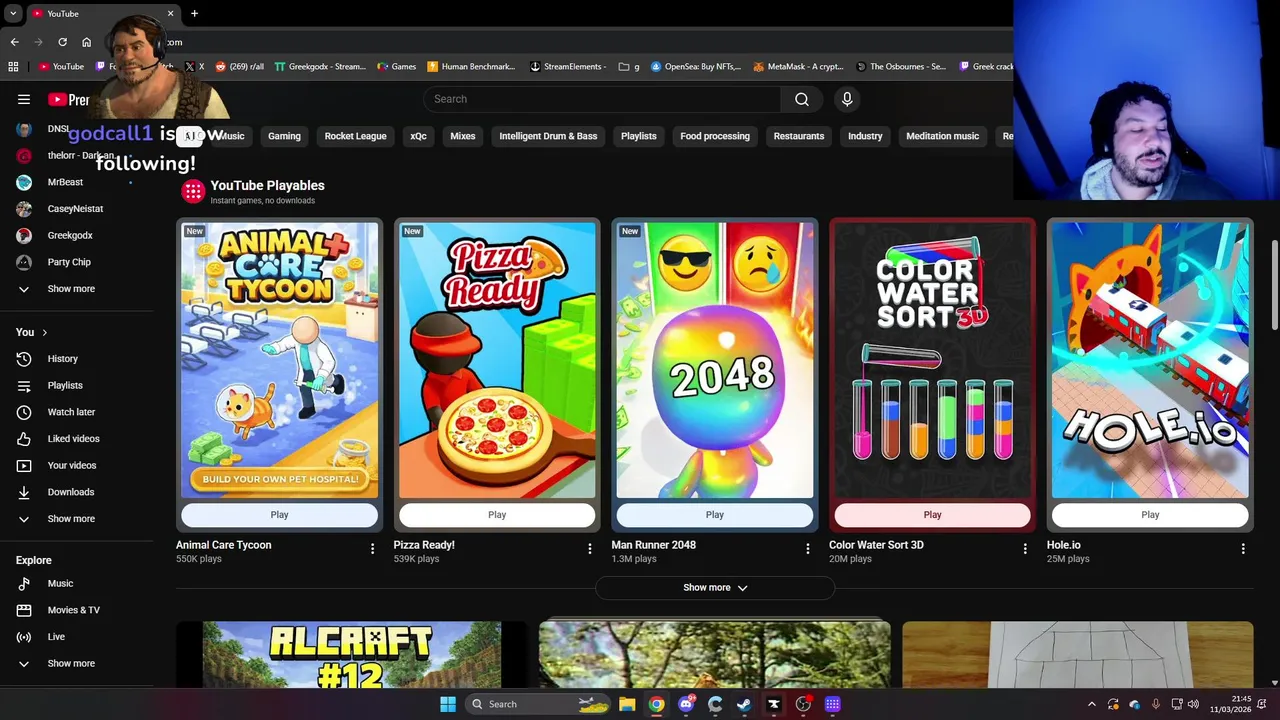Image resolution: width=1280 pixels, height=720 pixels.
Task: Open Chrome apps grid in bookmarks bar
Action: 13,67
